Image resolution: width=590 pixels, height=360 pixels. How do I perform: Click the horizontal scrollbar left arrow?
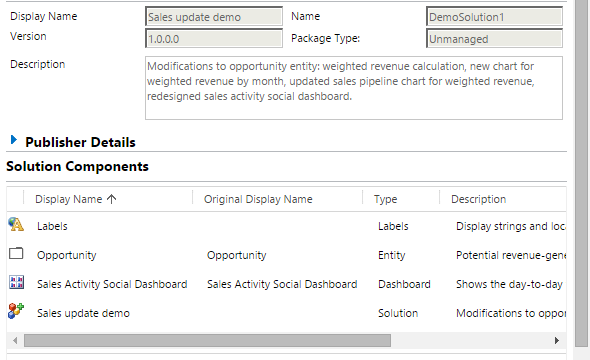pos(15,340)
